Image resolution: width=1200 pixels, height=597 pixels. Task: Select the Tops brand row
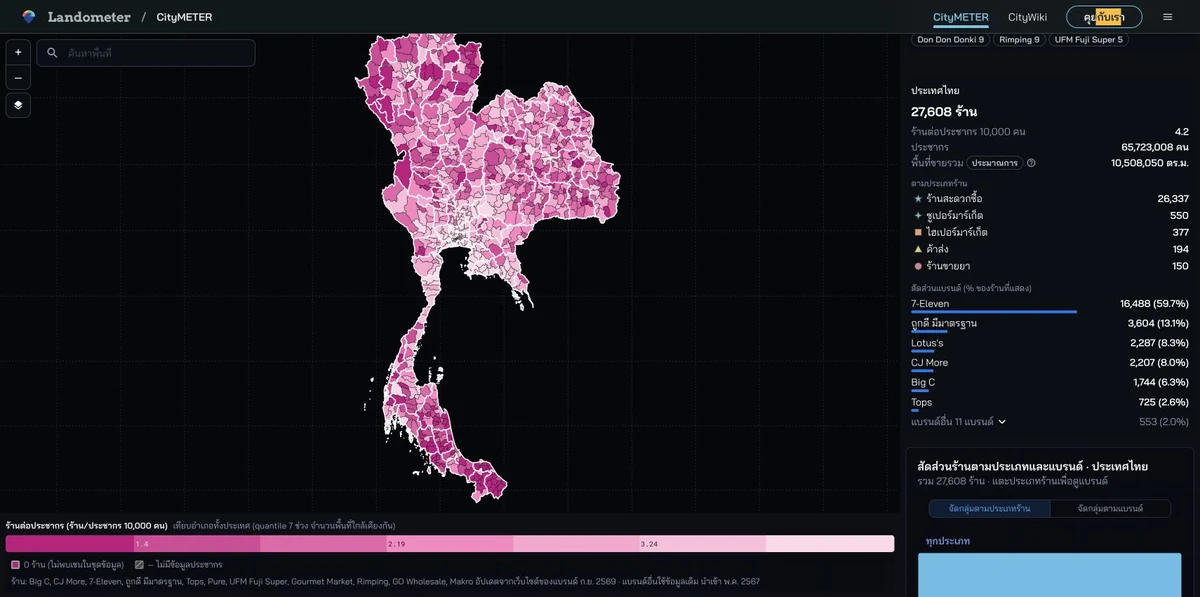1050,404
